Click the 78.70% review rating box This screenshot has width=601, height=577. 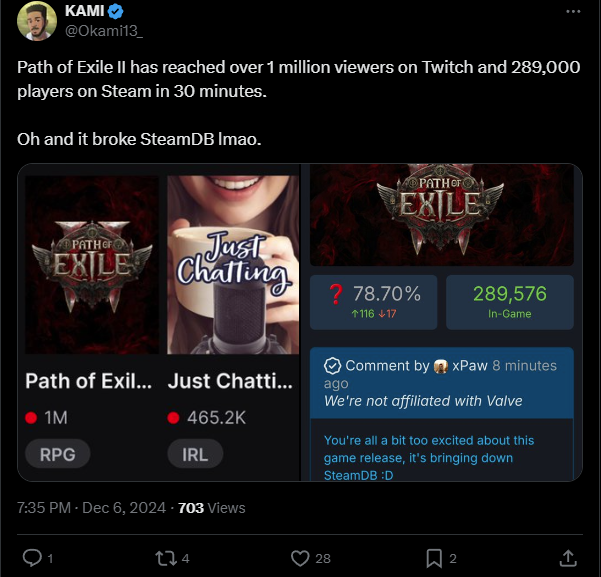click(374, 300)
